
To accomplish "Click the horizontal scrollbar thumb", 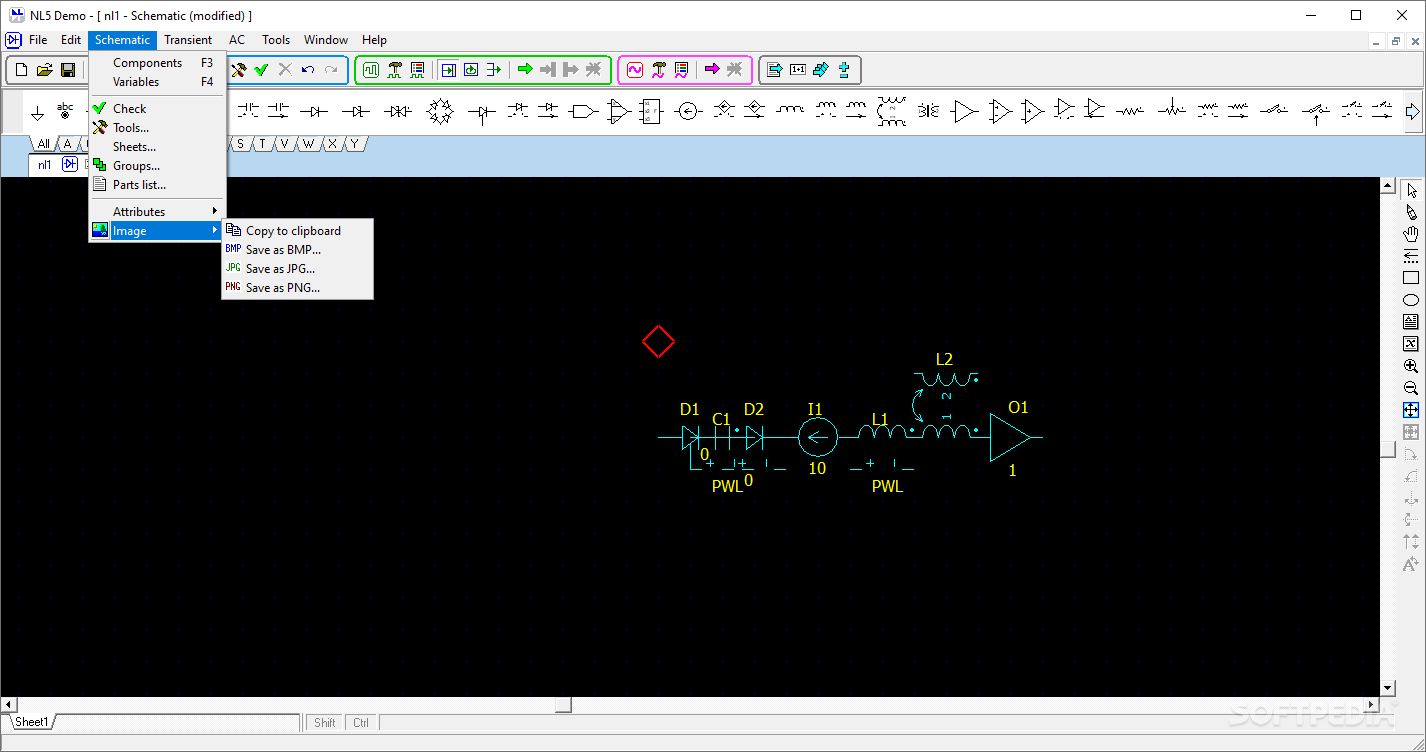I will 563,704.
